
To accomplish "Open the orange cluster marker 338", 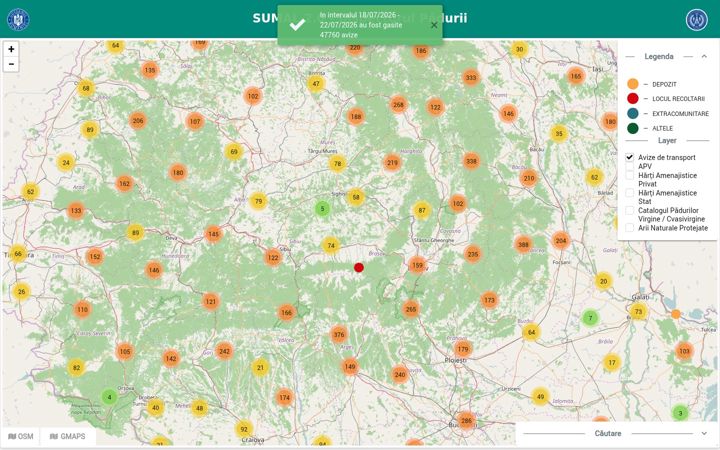I will (x=471, y=161).
